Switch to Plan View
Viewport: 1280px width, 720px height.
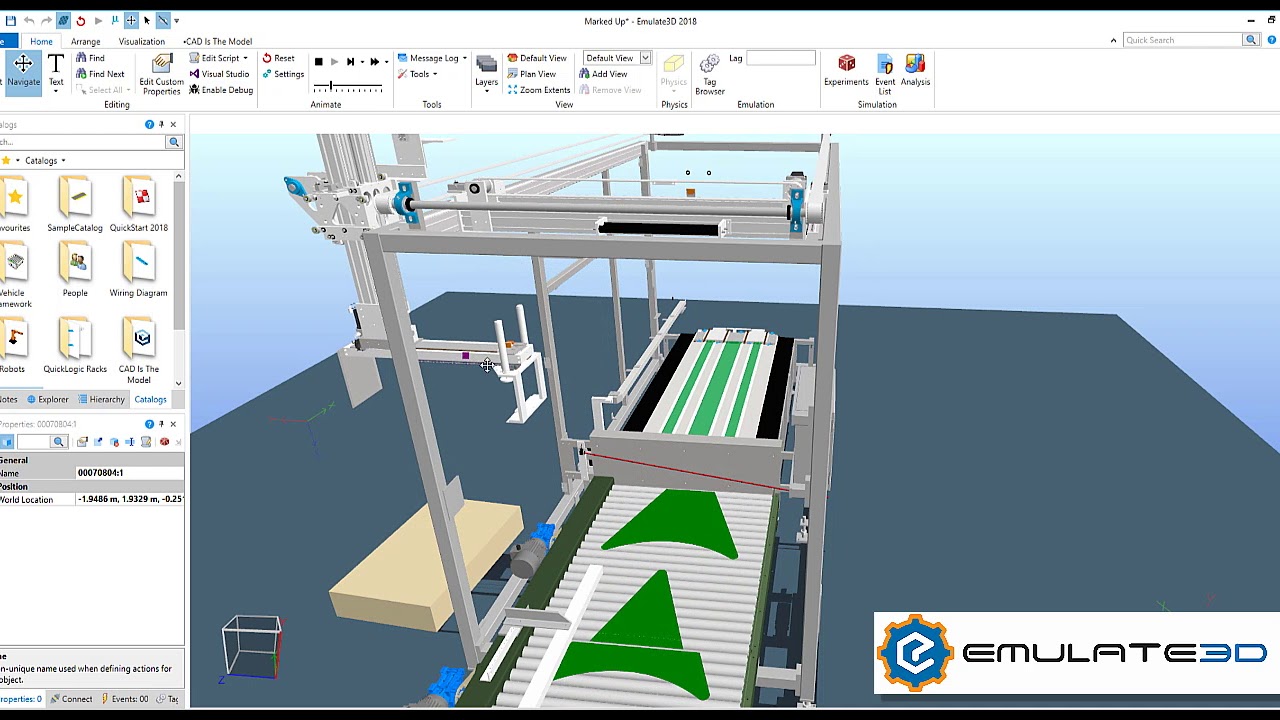click(531, 74)
